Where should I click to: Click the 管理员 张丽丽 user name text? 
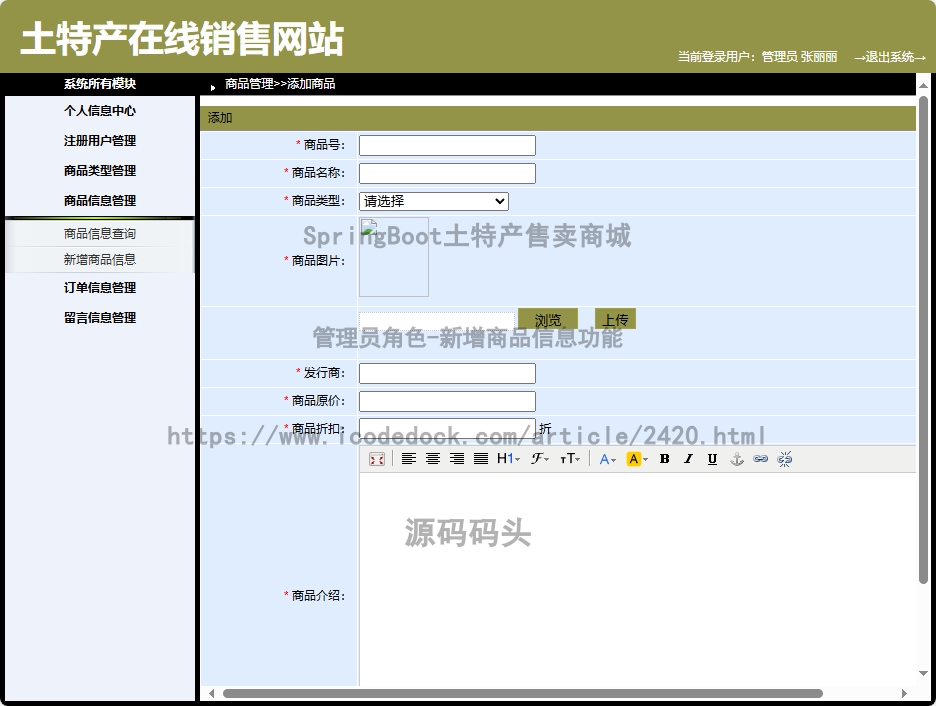[799, 57]
